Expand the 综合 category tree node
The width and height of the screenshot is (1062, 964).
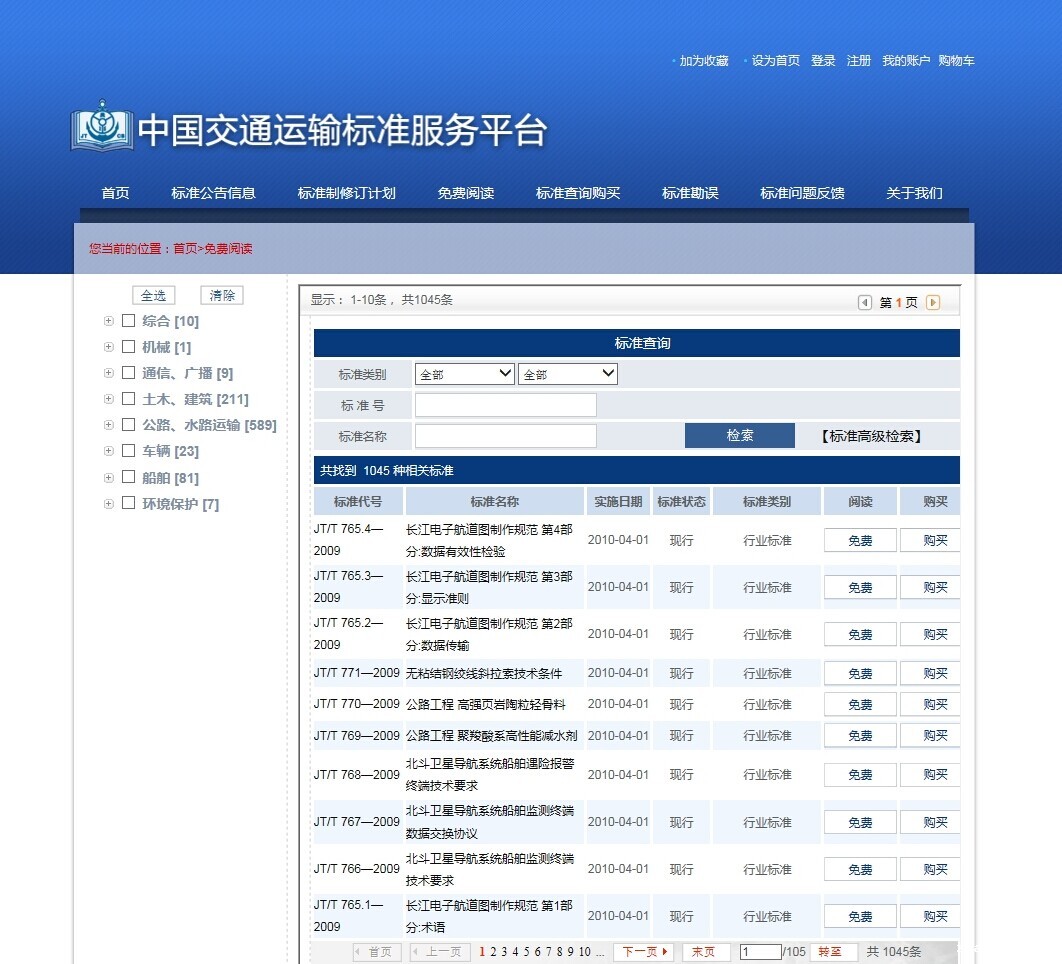coord(109,321)
